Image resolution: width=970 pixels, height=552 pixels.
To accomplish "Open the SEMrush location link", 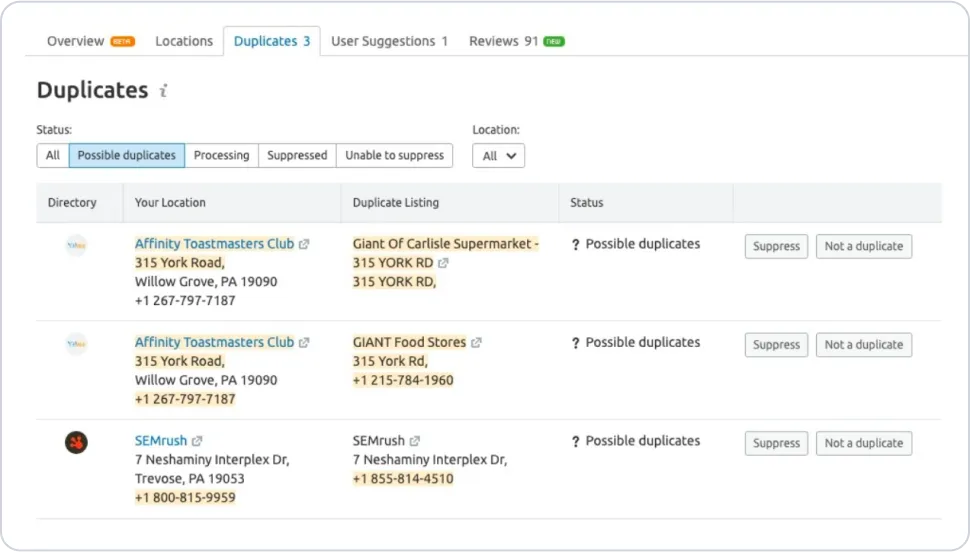I will (161, 441).
